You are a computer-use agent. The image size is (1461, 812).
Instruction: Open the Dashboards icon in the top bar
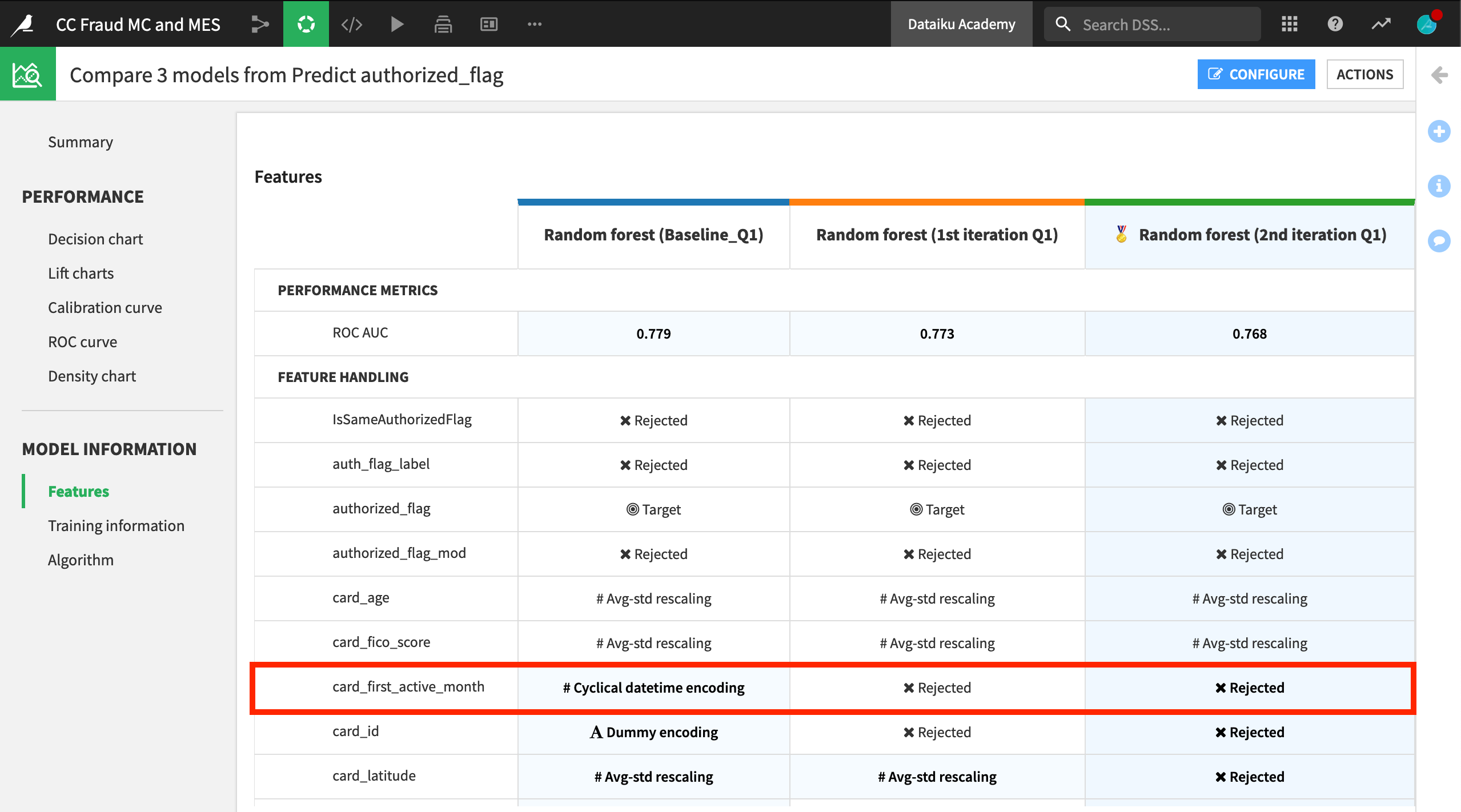point(489,24)
